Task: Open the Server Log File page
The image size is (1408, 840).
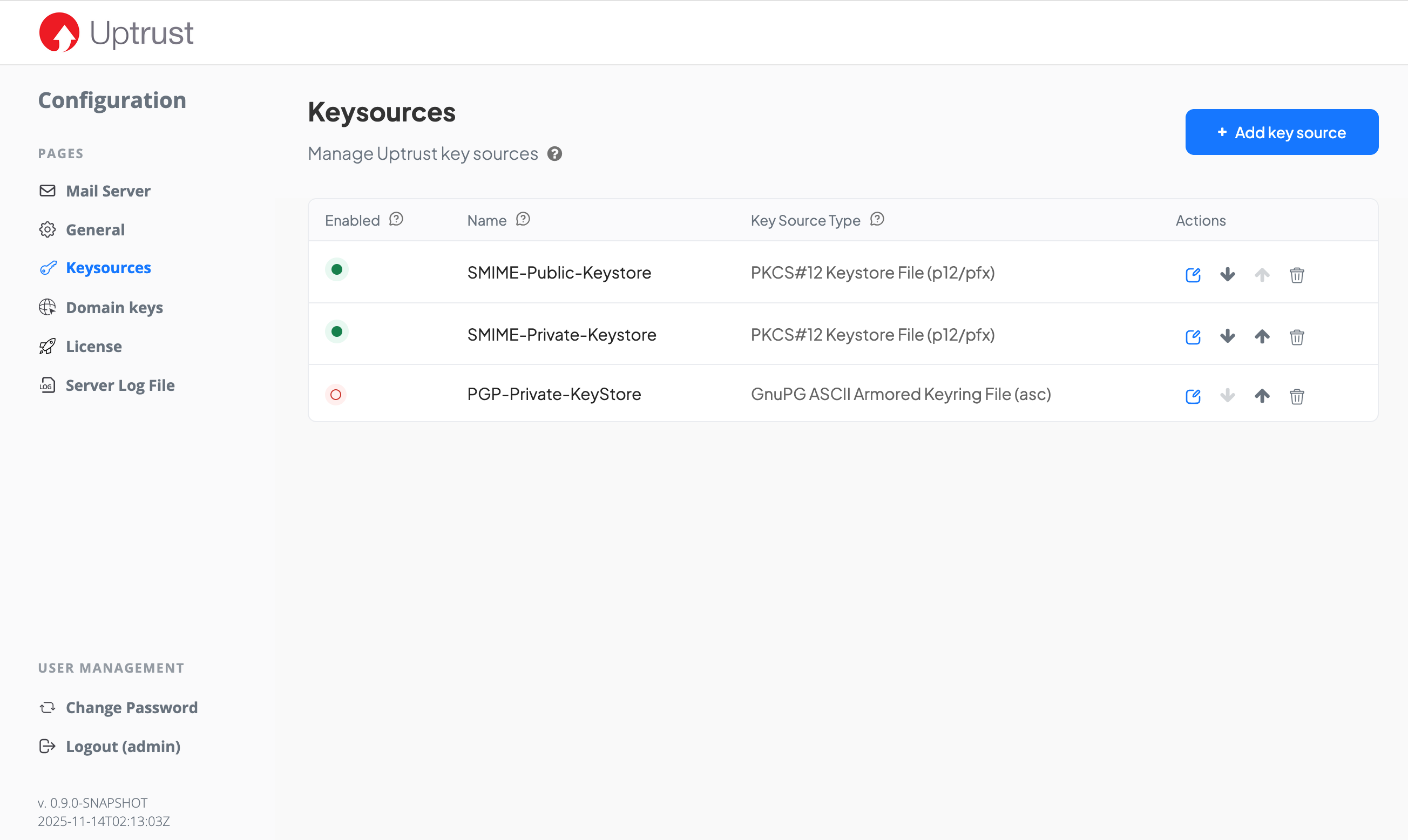Action: pyautogui.click(x=119, y=385)
